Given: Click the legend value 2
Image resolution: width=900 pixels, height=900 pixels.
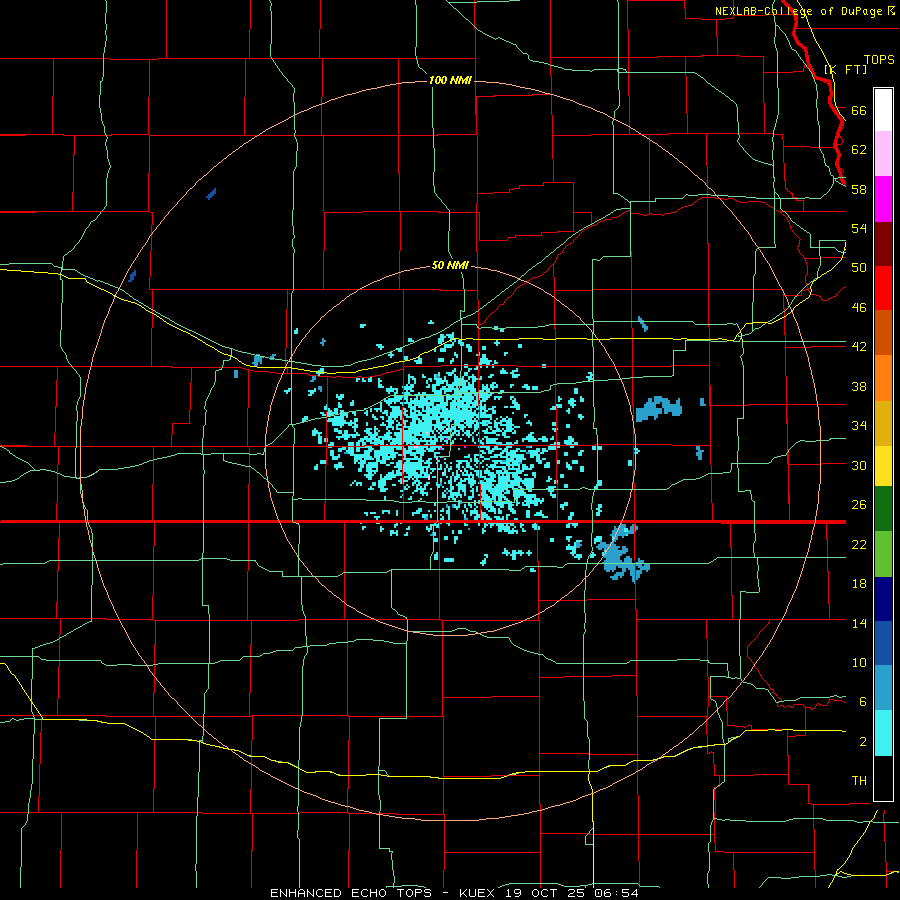Looking at the screenshot, I should click(x=863, y=741).
